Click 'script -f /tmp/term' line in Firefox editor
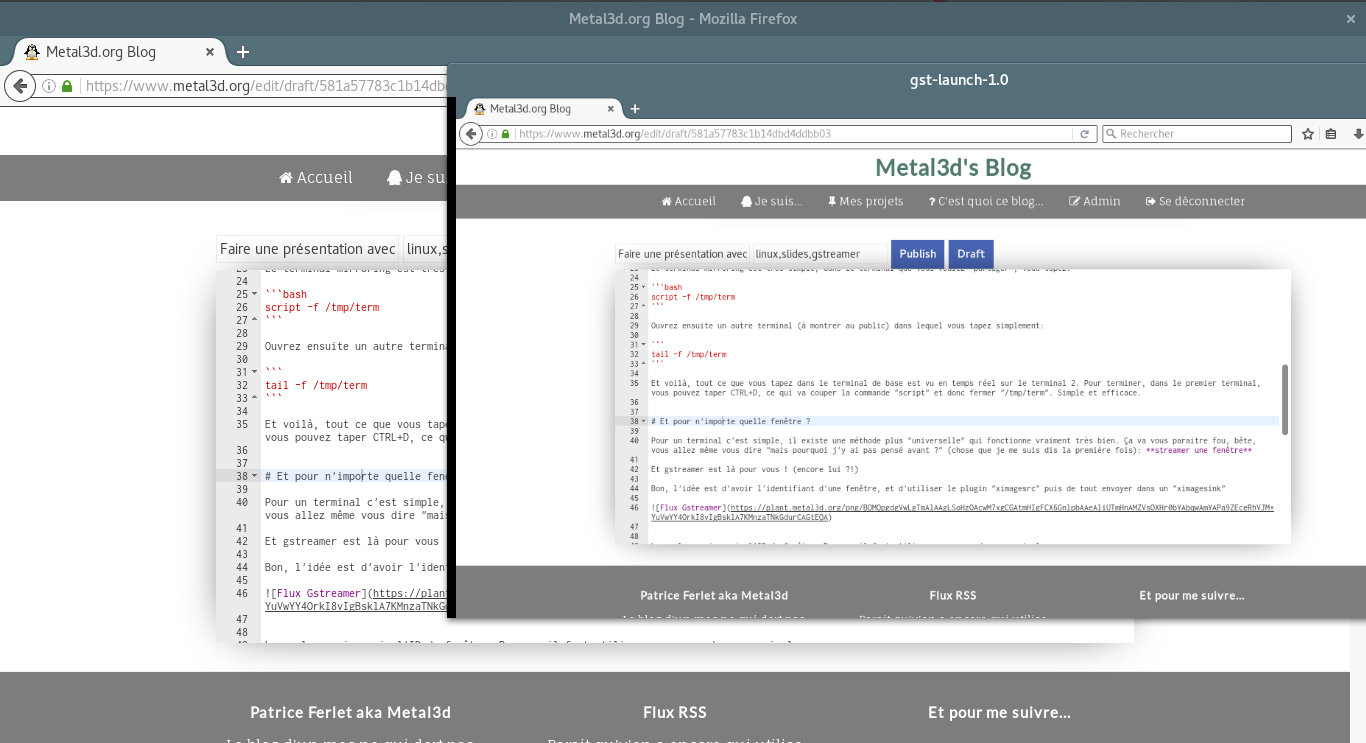Image resolution: width=1366 pixels, height=743 pixels. (322, 307)
